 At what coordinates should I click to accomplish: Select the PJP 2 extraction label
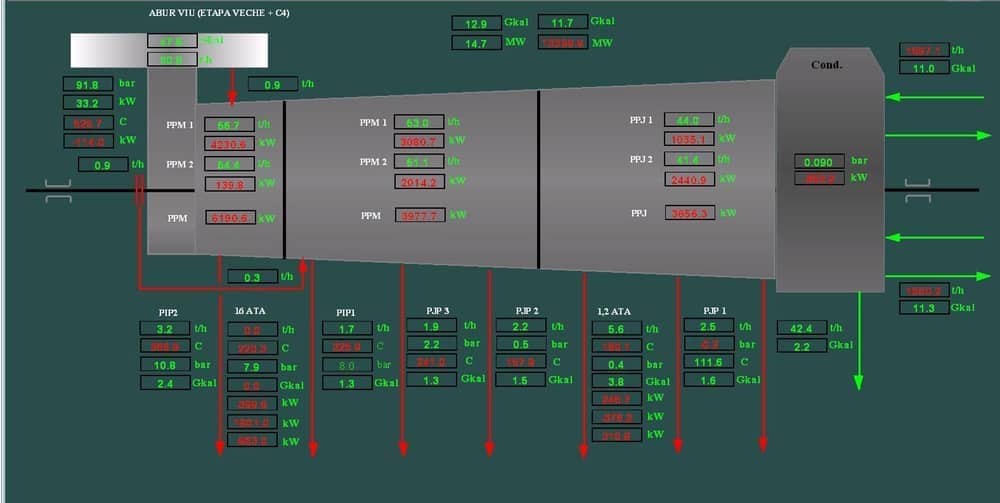click(x=527, y=310)
